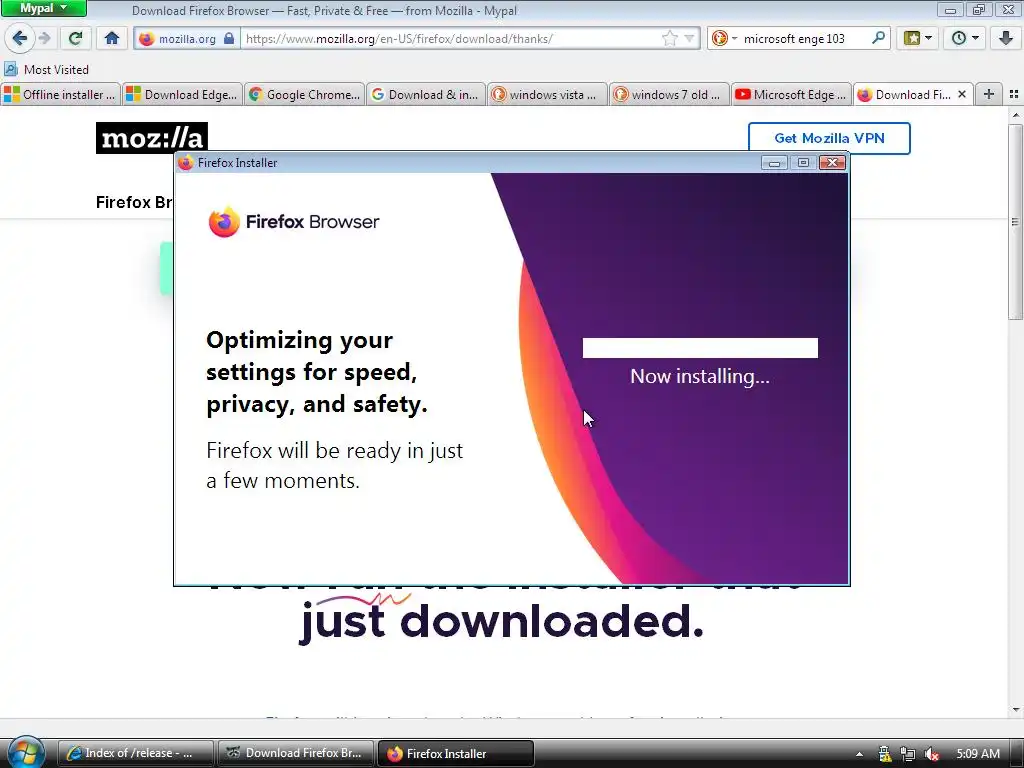Switch to the windows 7 old tab
1024x768 pixels.
[669, 95]
